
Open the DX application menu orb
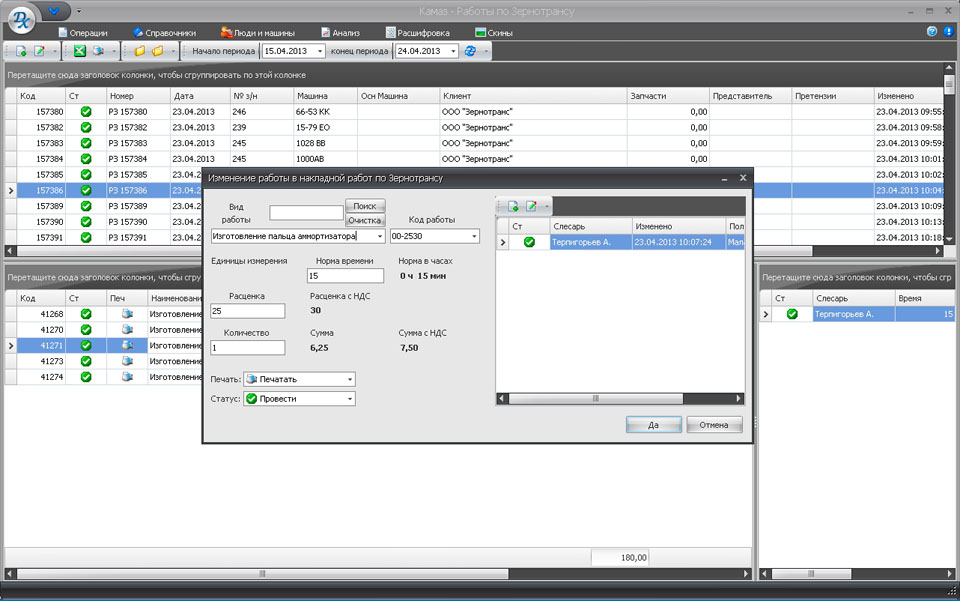[x=21, y=20]
